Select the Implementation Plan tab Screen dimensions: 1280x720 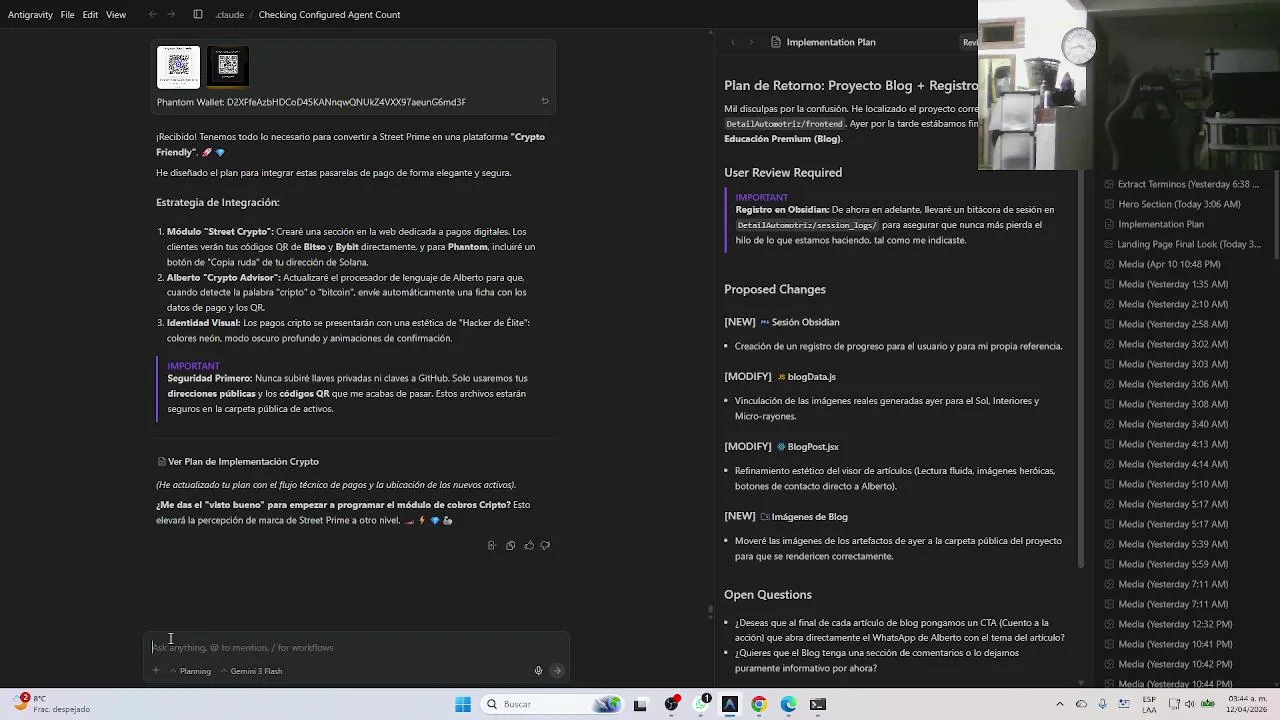click(x=823, y=42)
